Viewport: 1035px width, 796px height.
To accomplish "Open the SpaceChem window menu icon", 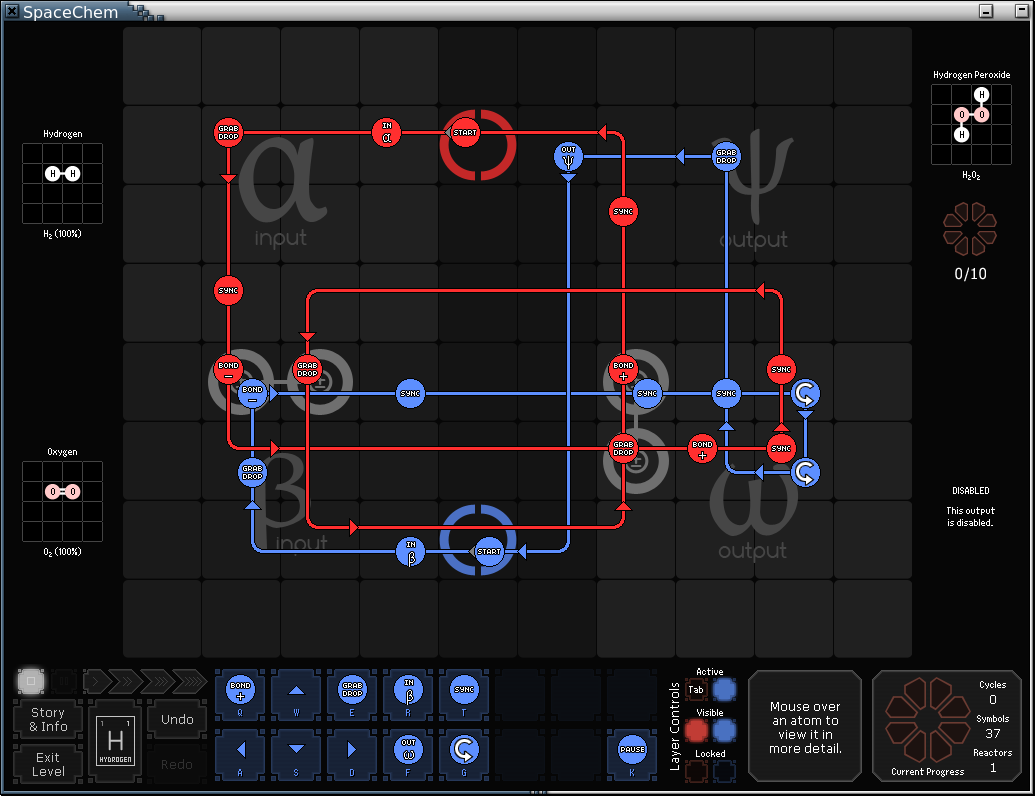I will 11,11.
